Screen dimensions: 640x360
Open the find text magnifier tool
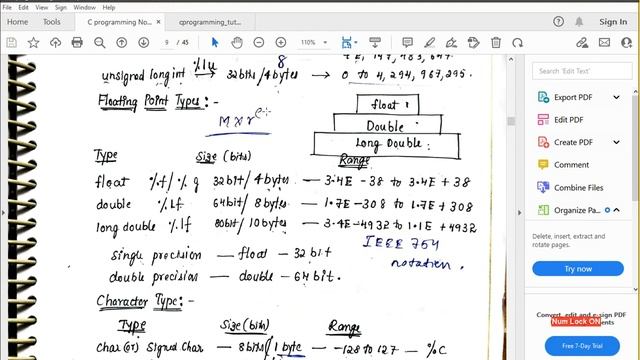pos(100,42)
